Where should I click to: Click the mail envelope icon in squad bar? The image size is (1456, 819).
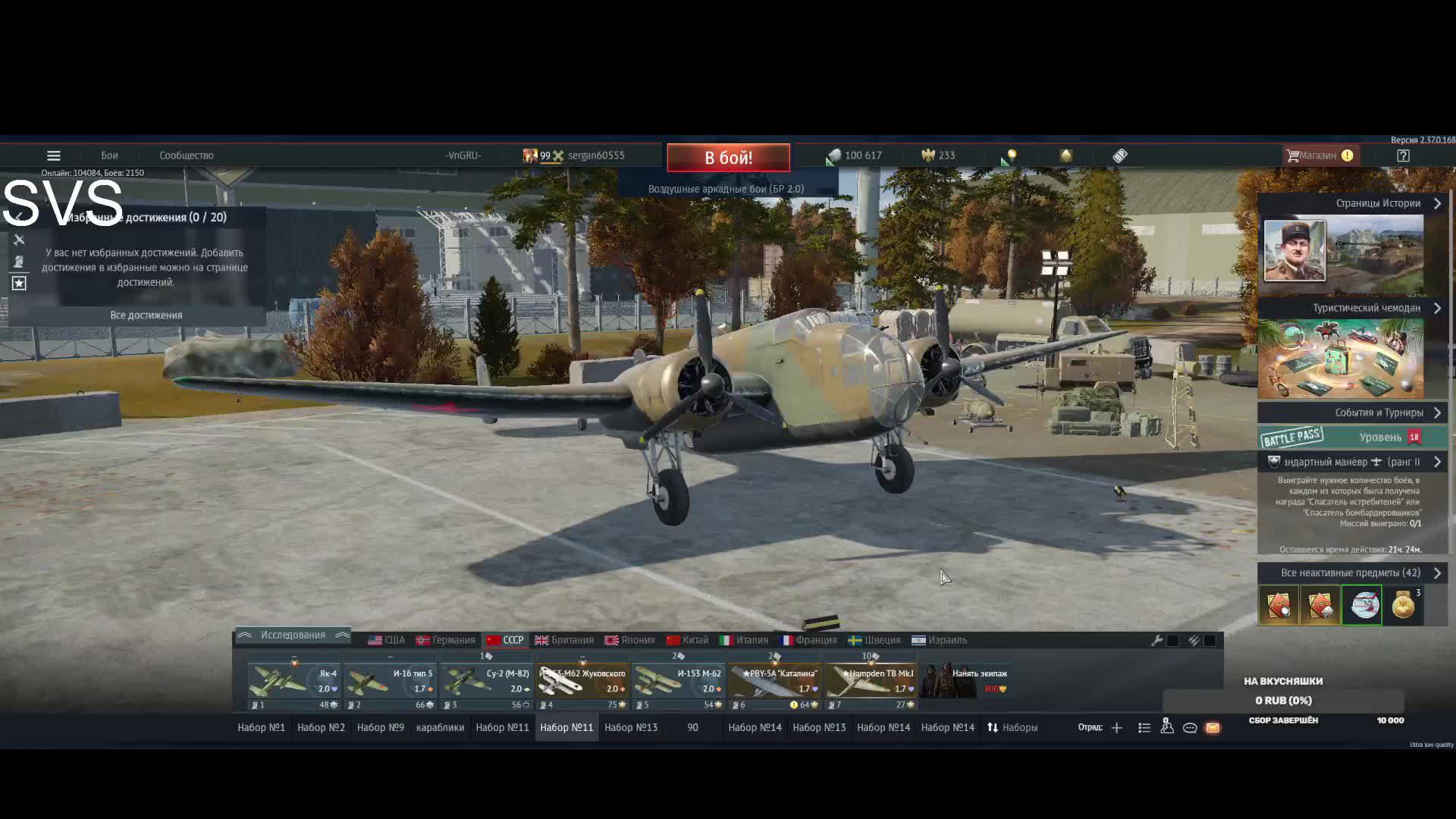click(x=1213, y=728)
